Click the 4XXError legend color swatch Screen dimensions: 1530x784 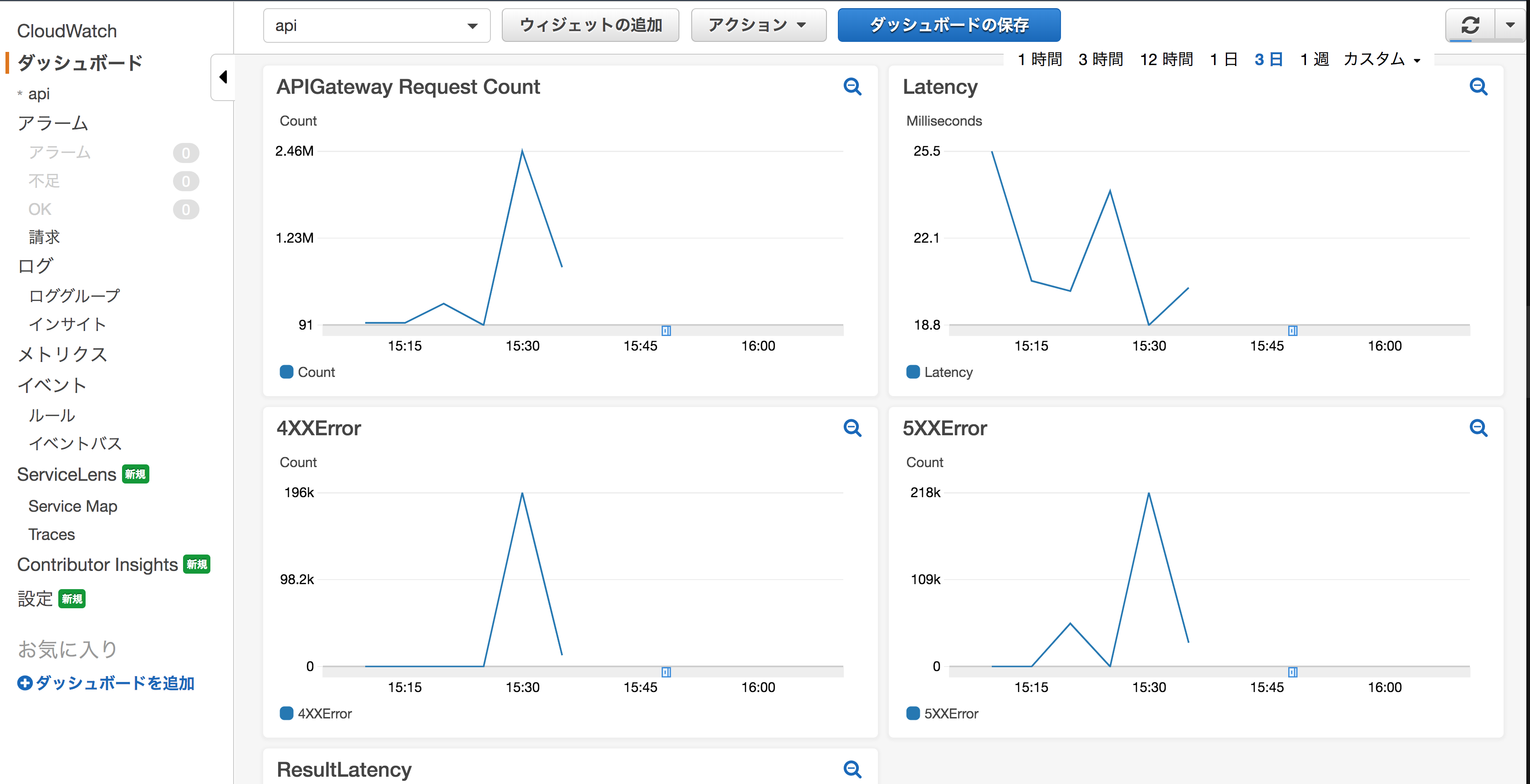tap(286, 713)
